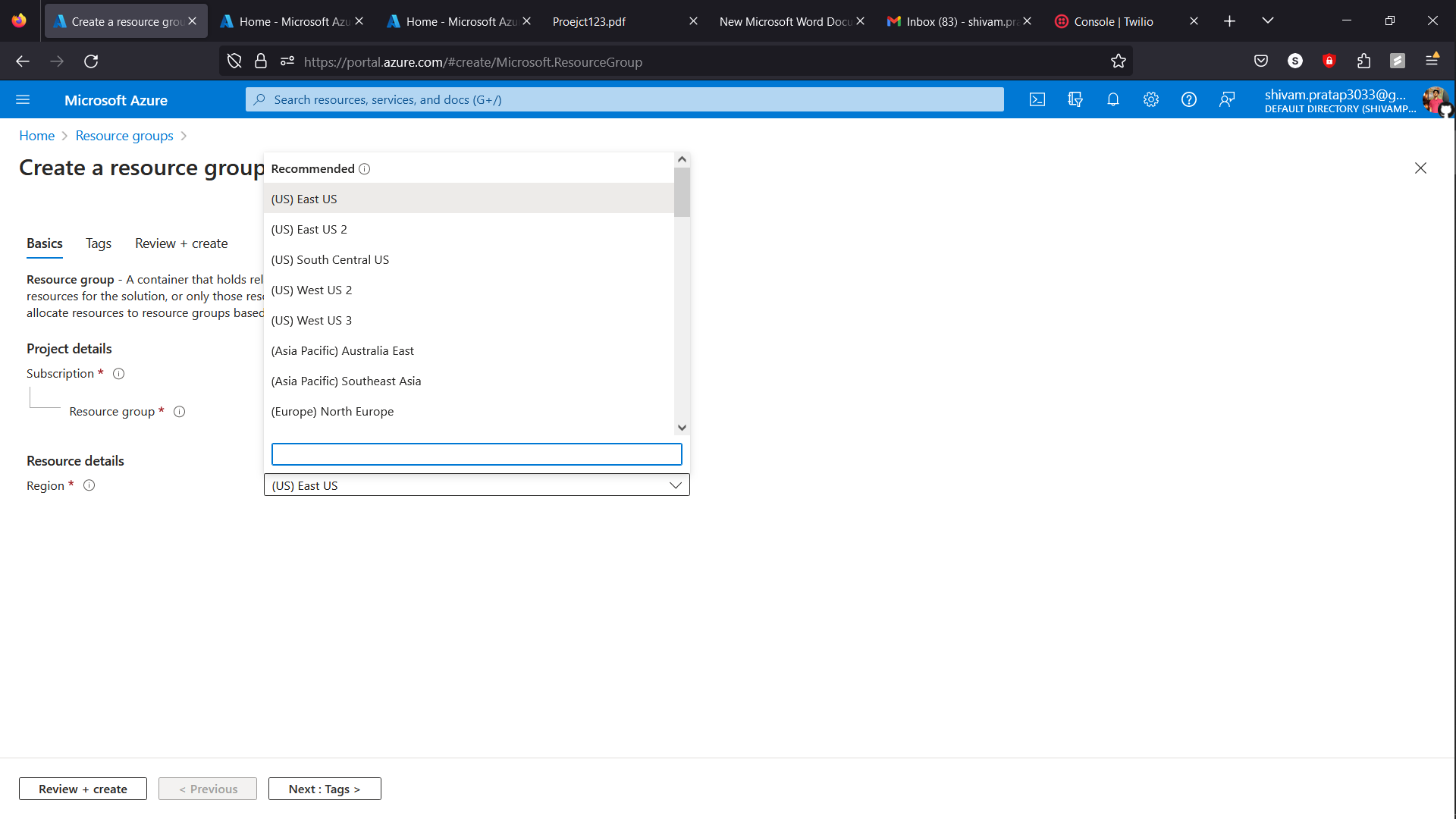Save the page to Pocket
This screenshot has width=1456, height=819.
[x=1261, y=61]
